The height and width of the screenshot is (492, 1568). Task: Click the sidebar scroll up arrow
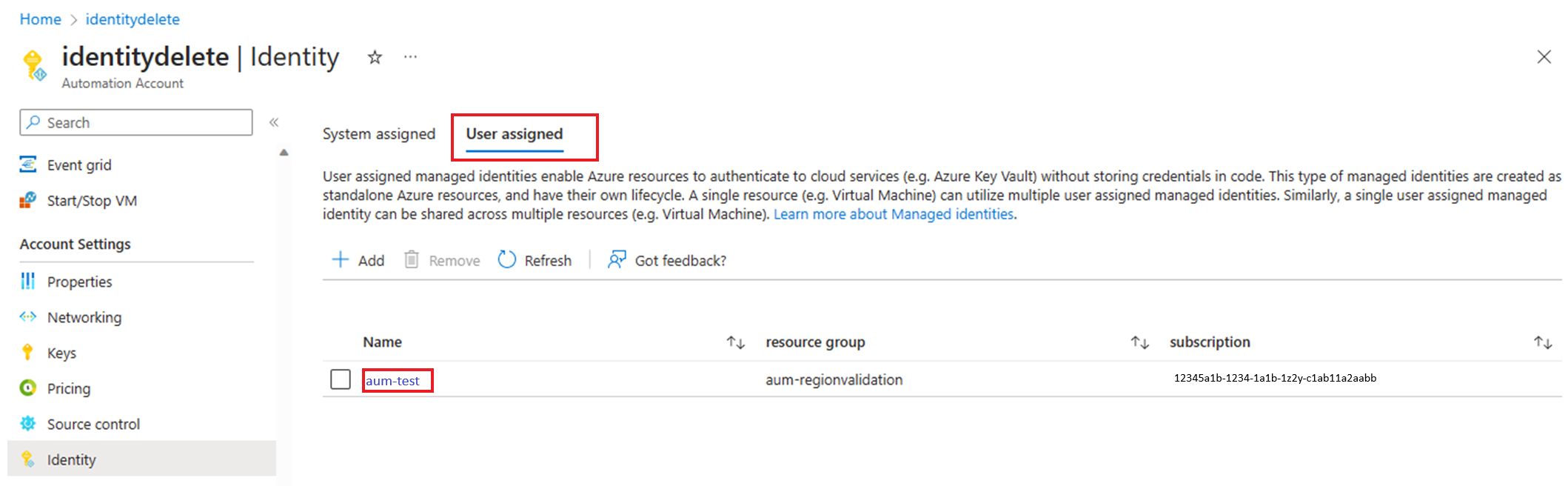(x=284, y=153)
